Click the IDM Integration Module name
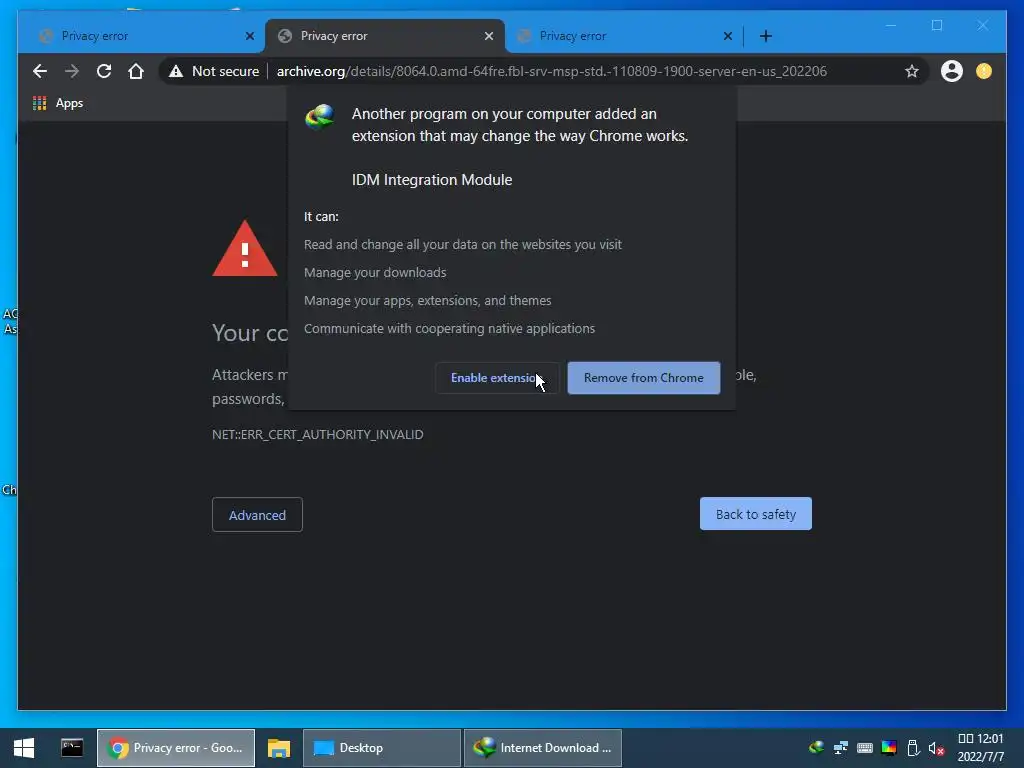 [432, 180]
